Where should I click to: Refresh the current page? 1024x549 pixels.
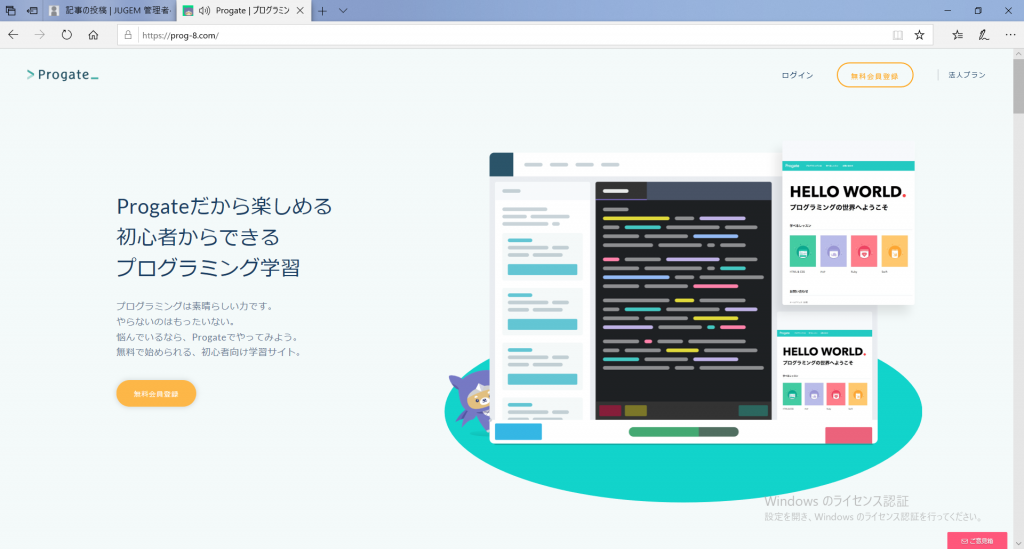[x=66, y=34]
